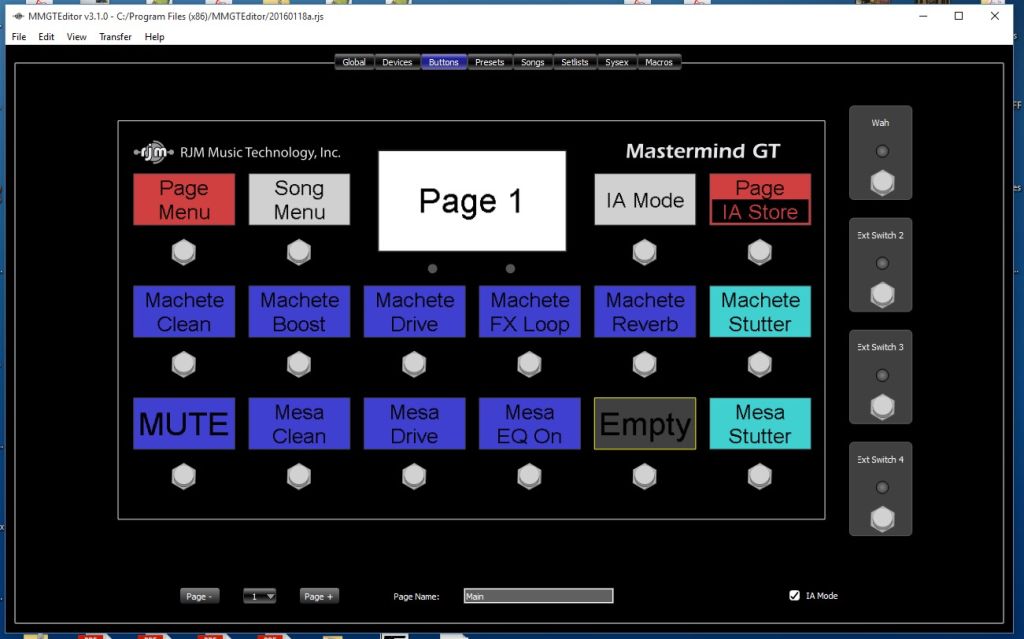Click the Ext Switch 4 LED indicator
1024x639 pixels.
882,487
